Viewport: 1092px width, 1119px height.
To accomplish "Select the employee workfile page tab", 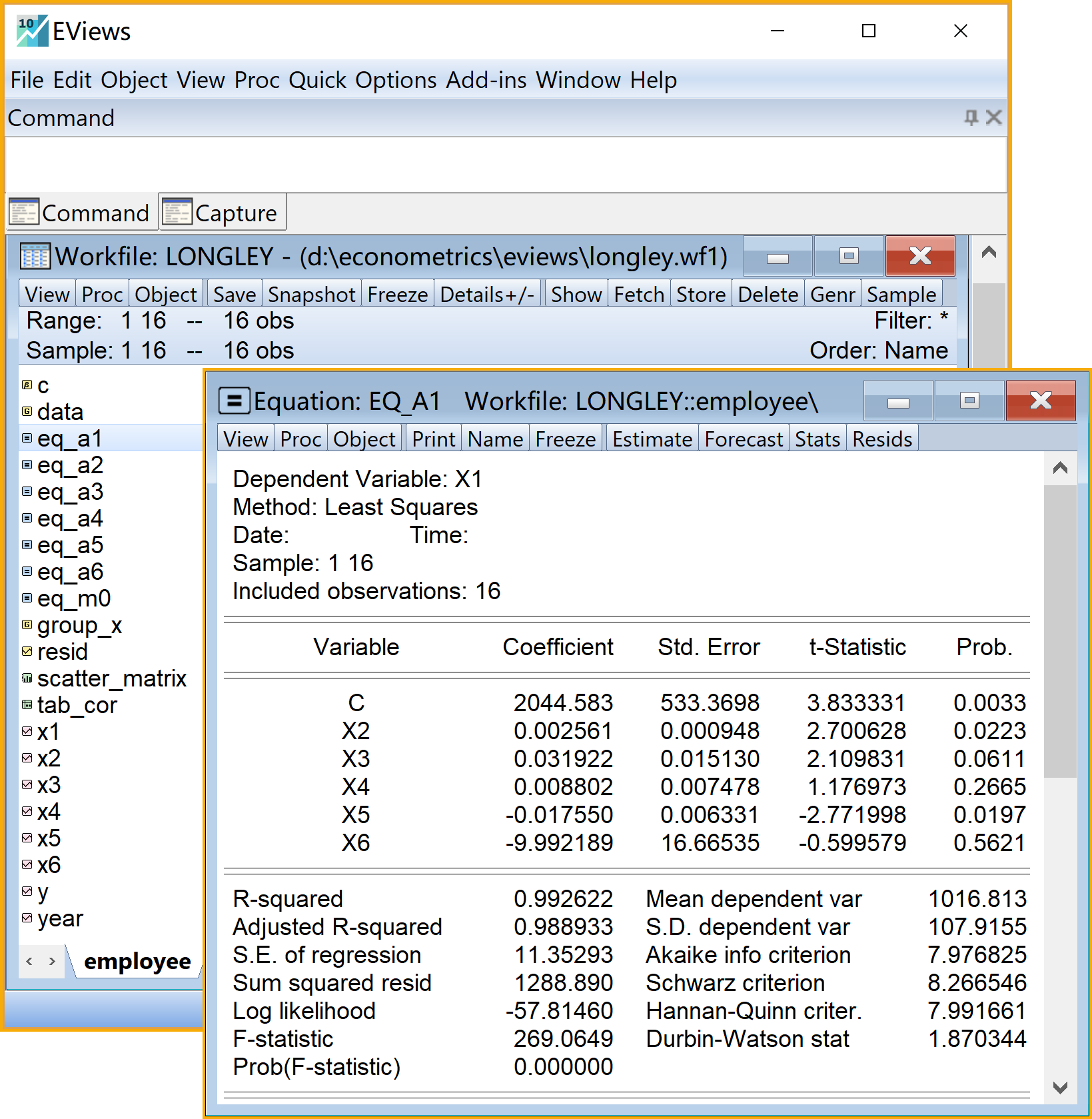I will click(x=137, y=961).
